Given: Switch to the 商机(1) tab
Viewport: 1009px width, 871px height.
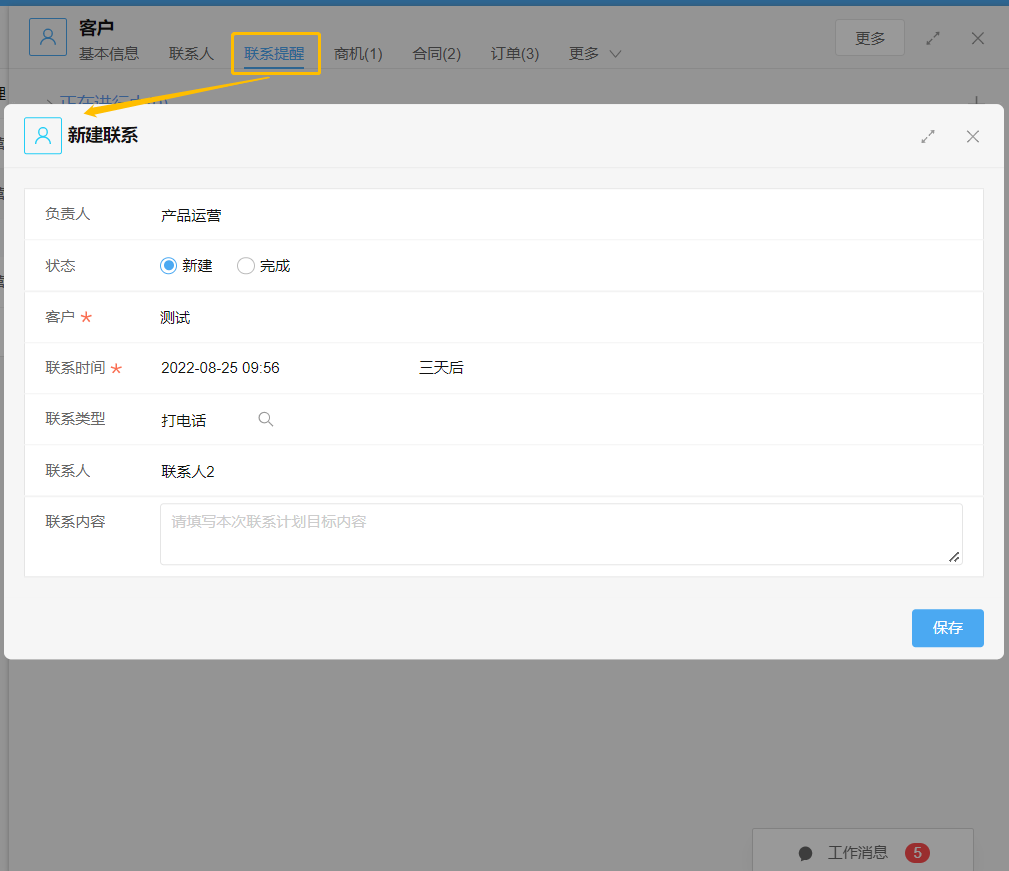Looking at the screenshot, I should click(358, 54).
